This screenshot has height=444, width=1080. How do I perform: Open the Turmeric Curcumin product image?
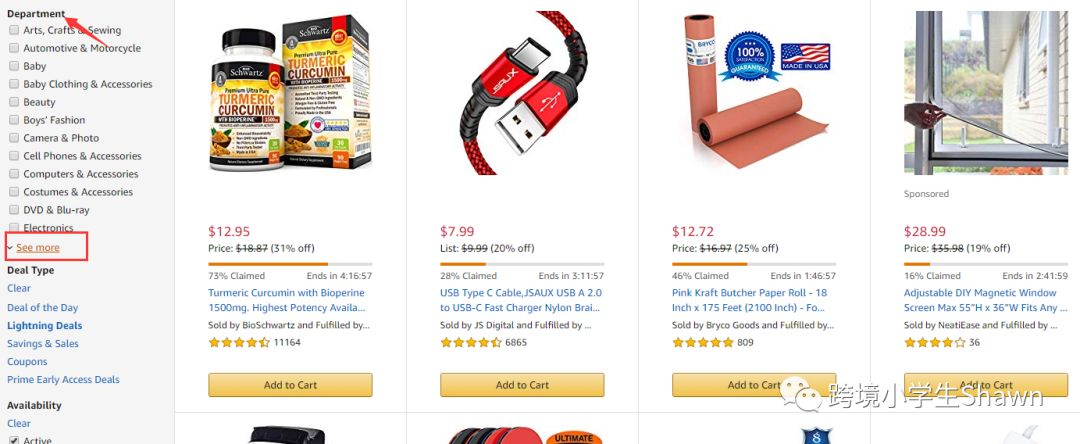(291, 93)
